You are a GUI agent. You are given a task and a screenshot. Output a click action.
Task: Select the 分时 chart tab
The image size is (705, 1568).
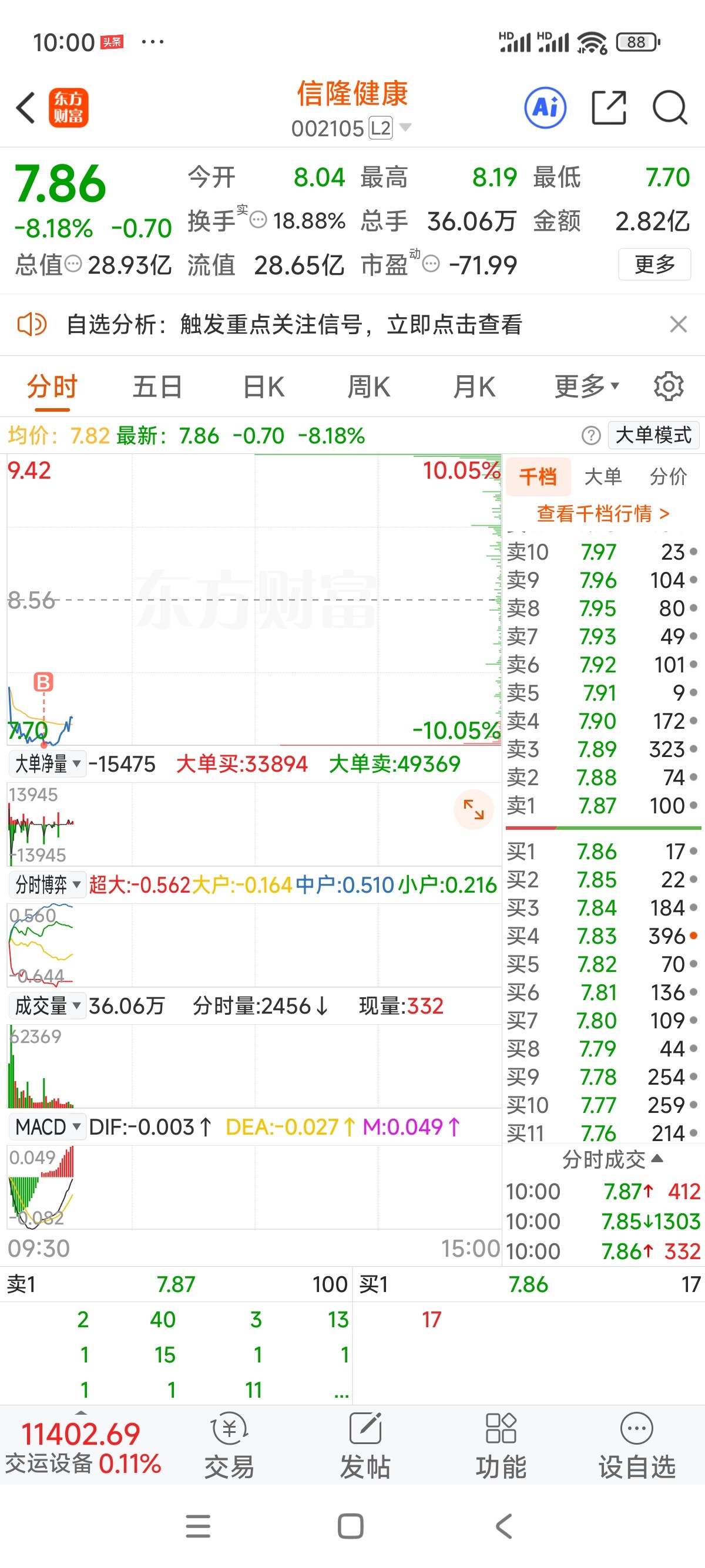pyautogui.click(x=52, y=386)
